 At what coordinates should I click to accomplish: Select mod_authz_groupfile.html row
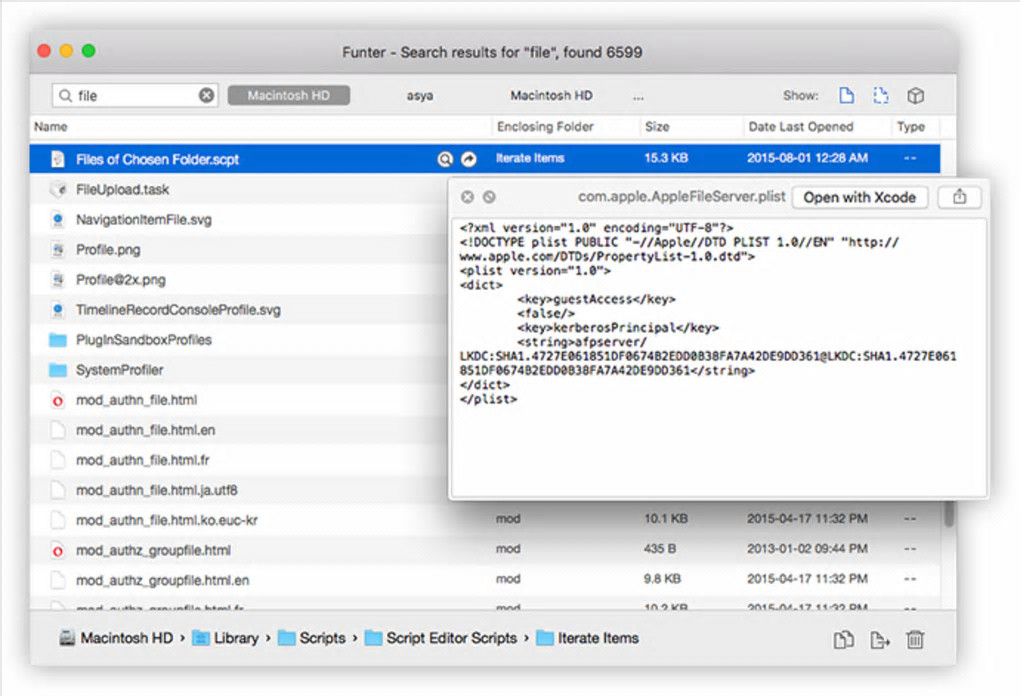[485, 550]
